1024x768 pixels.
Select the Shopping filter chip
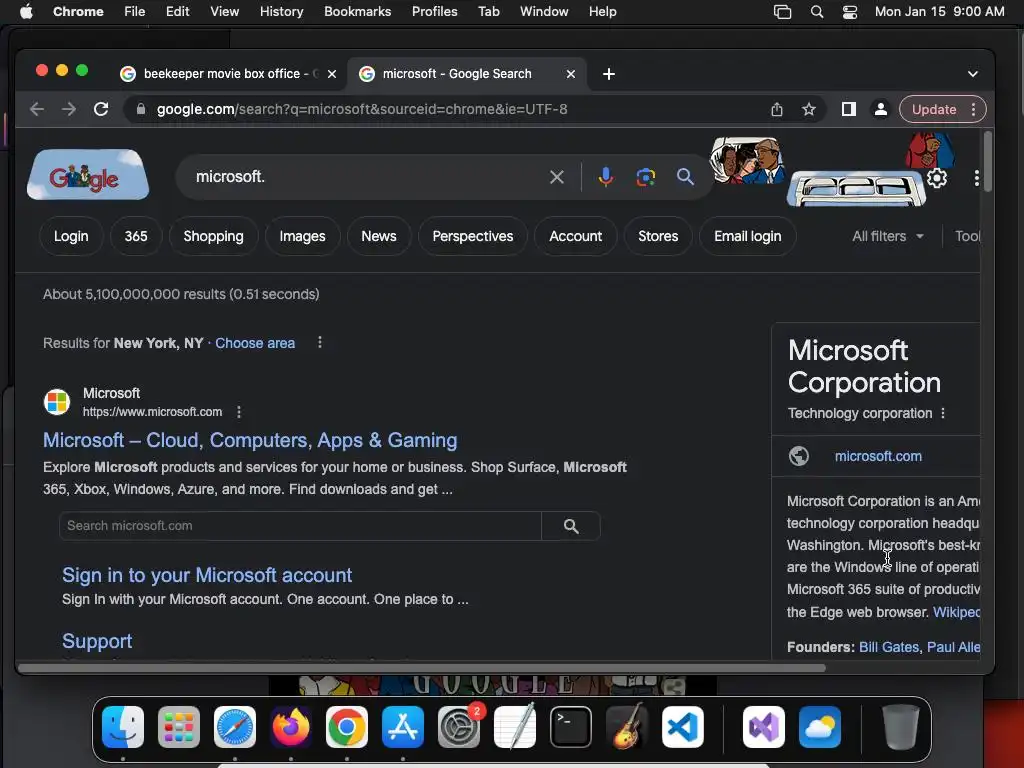coord(214,236)
